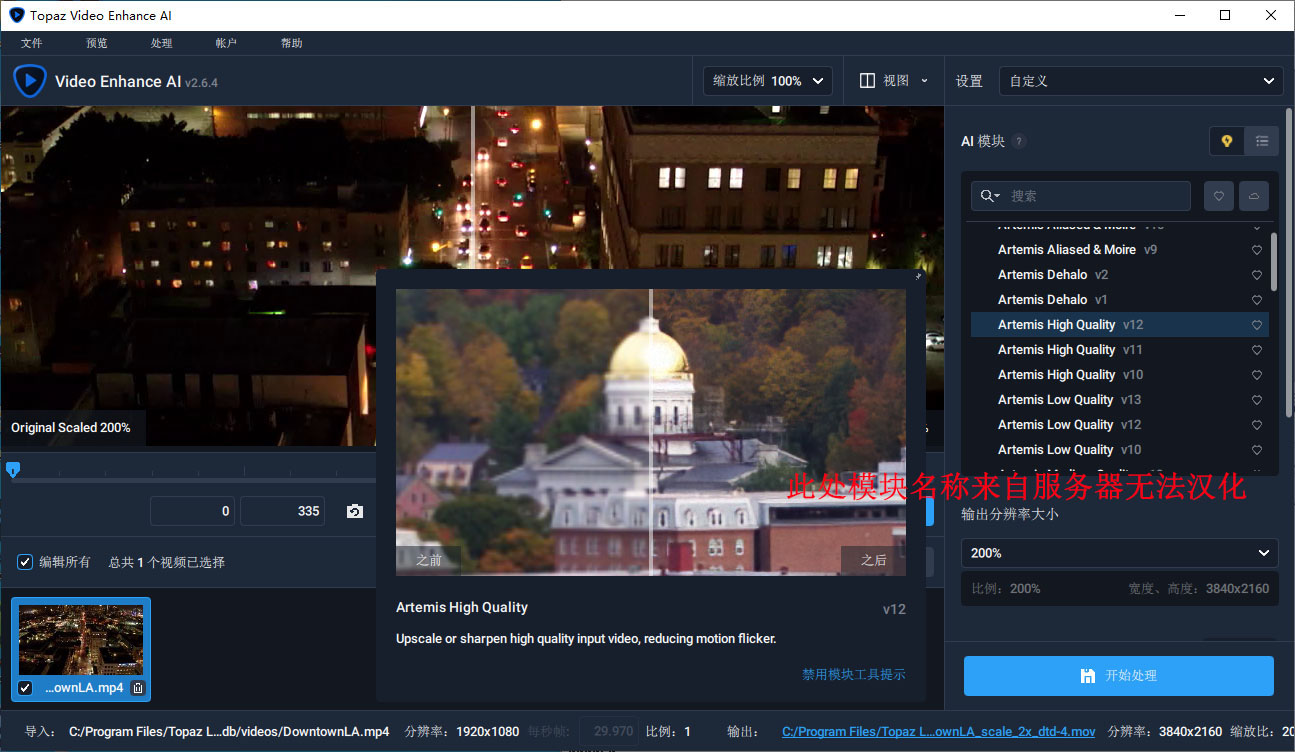Favorite Artemis High Quality v10 heart icon
This screenshot has width=1295, height=752.
click(x=1257, y=375)
